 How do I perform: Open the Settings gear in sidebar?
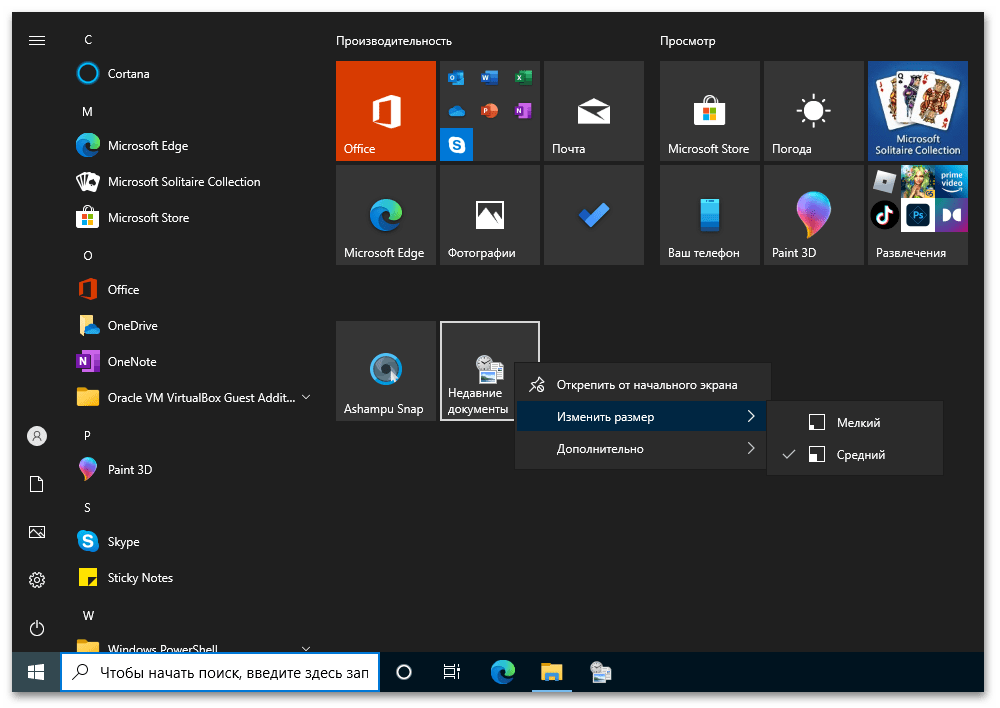(37, 580)
